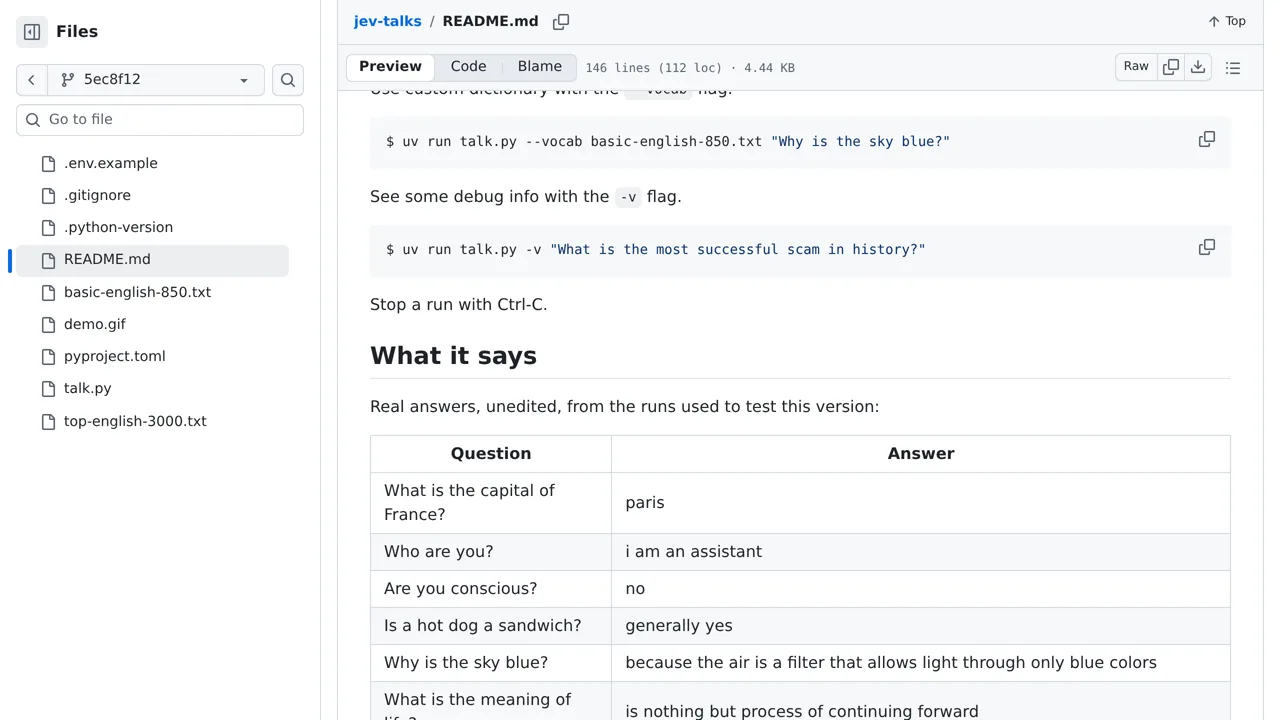Click the cell 'Why is the sky blue?'
Image resolution: width=1280 pixels, height=720 pixels.
491,663
